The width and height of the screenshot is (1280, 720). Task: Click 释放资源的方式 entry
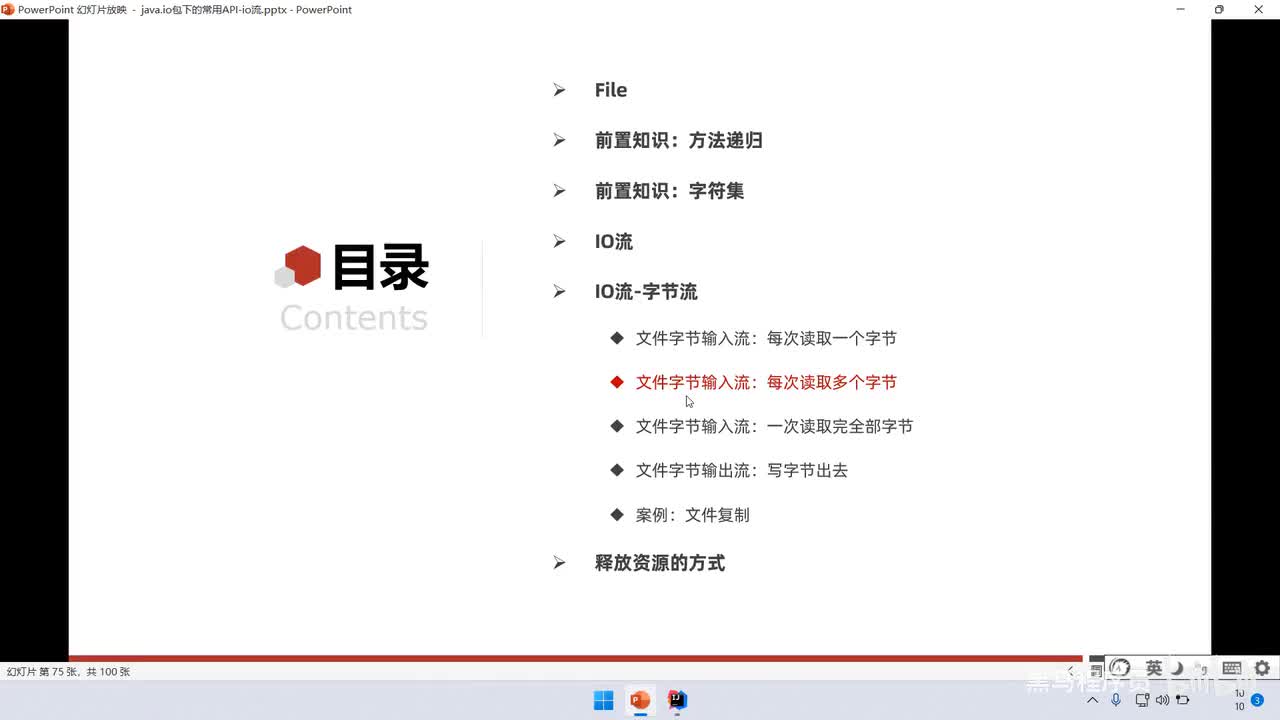pyautogui.click(x=660, y=563)
